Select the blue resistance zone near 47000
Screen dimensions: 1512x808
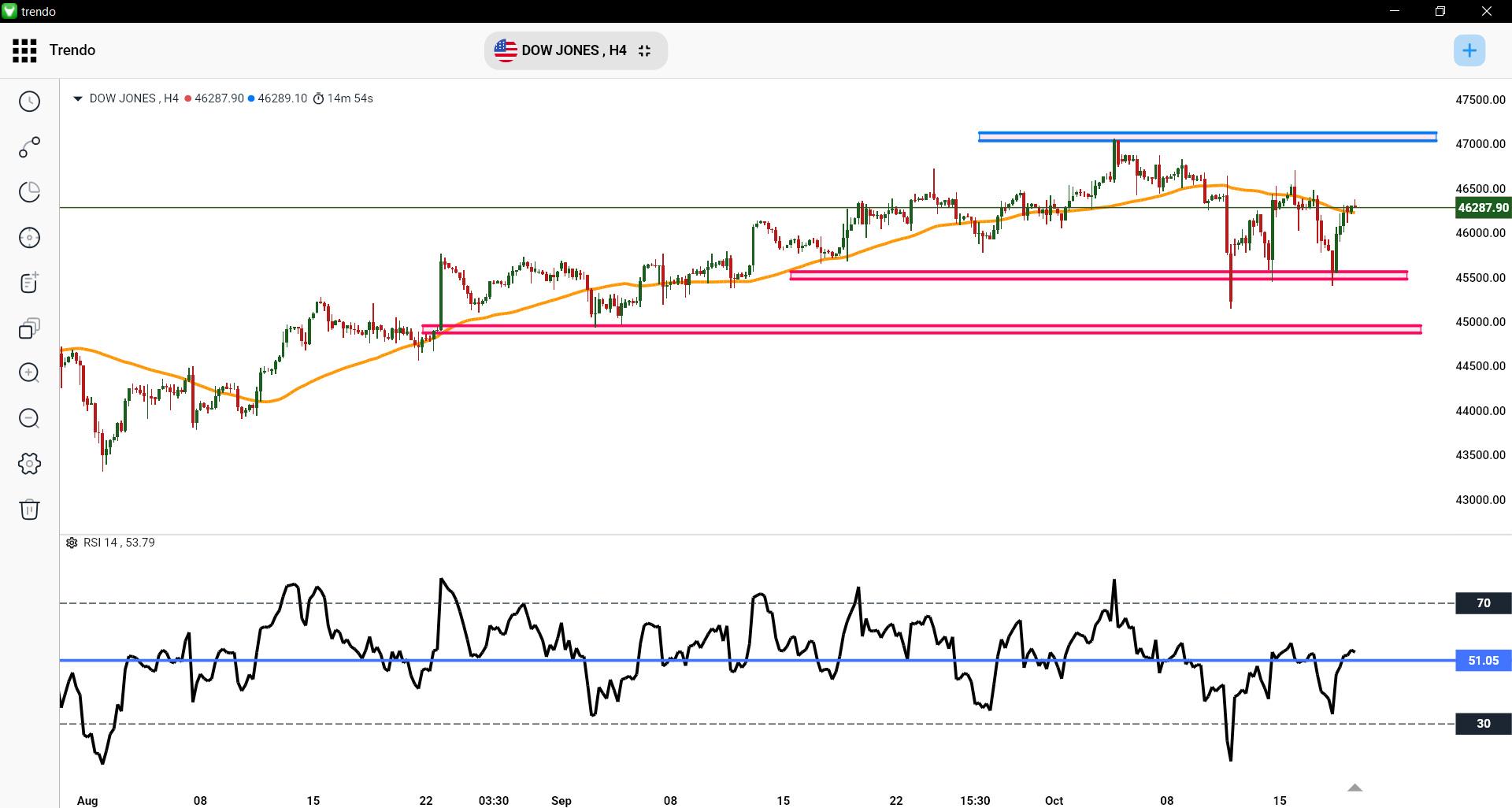point(1206,137)
